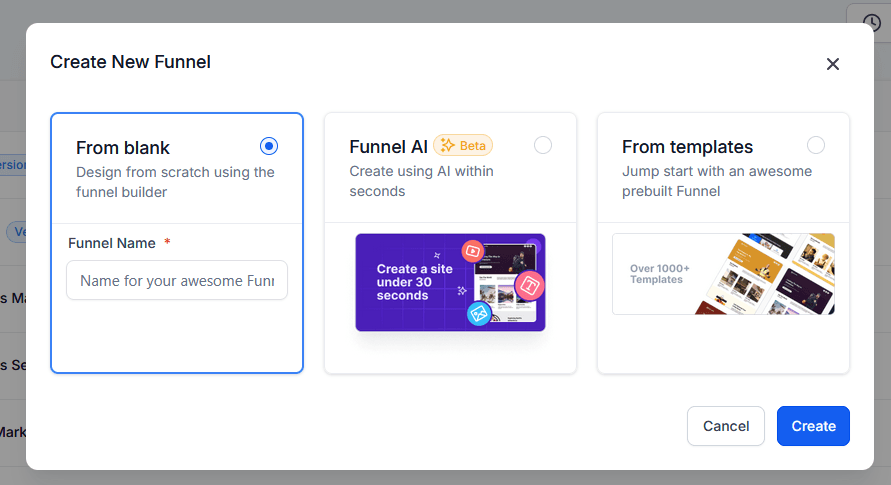Close the Create New Funnel dialog
The image size is (891, 485).
[832, 64]
